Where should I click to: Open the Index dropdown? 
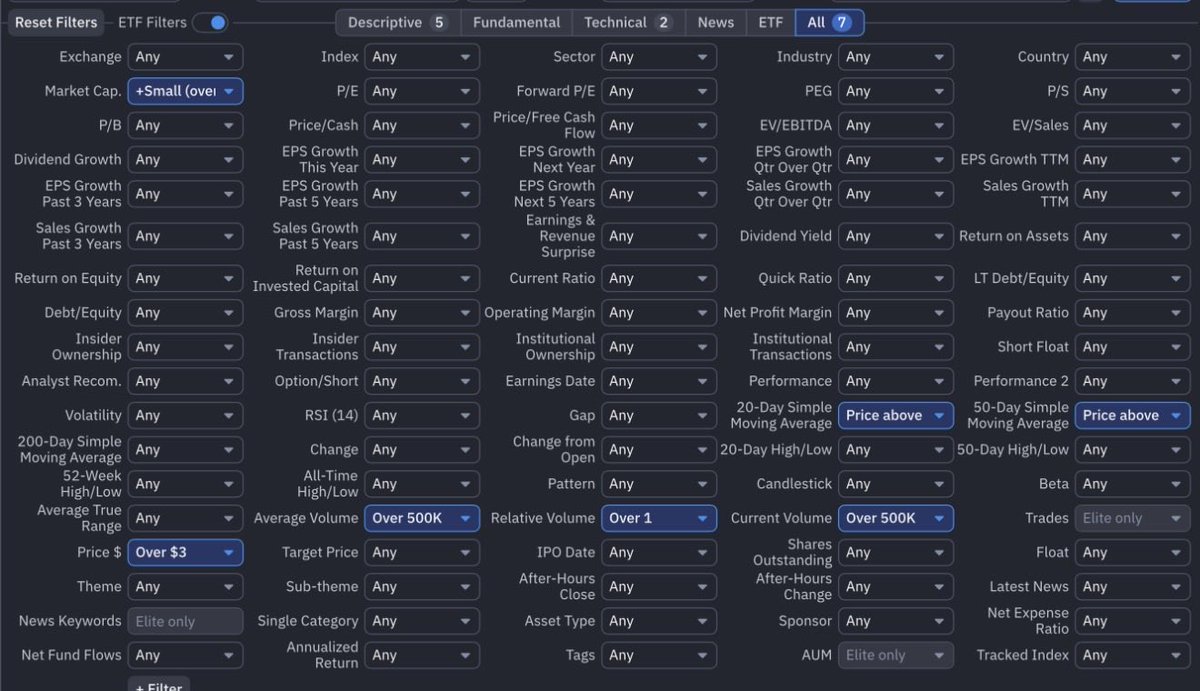(x=422, y=57)
